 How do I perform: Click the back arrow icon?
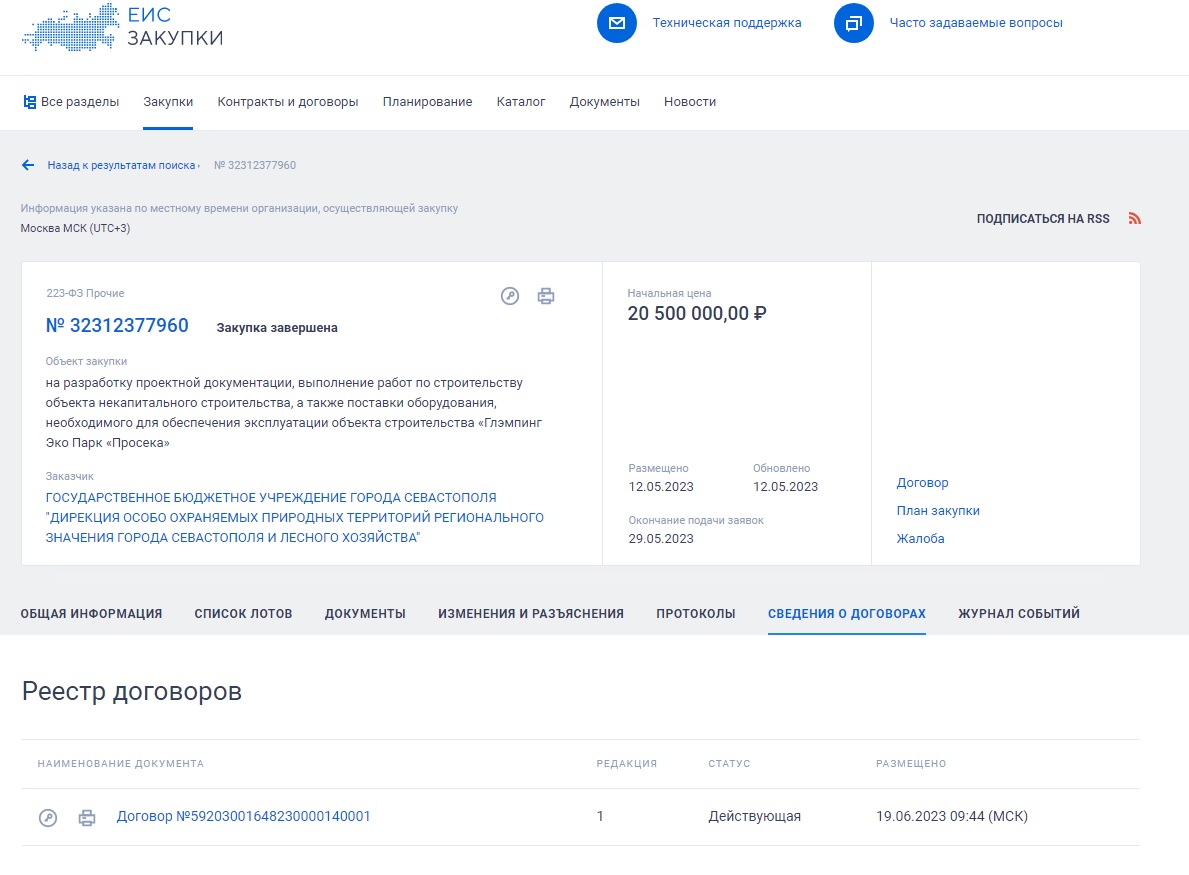[x=28, y=165]
